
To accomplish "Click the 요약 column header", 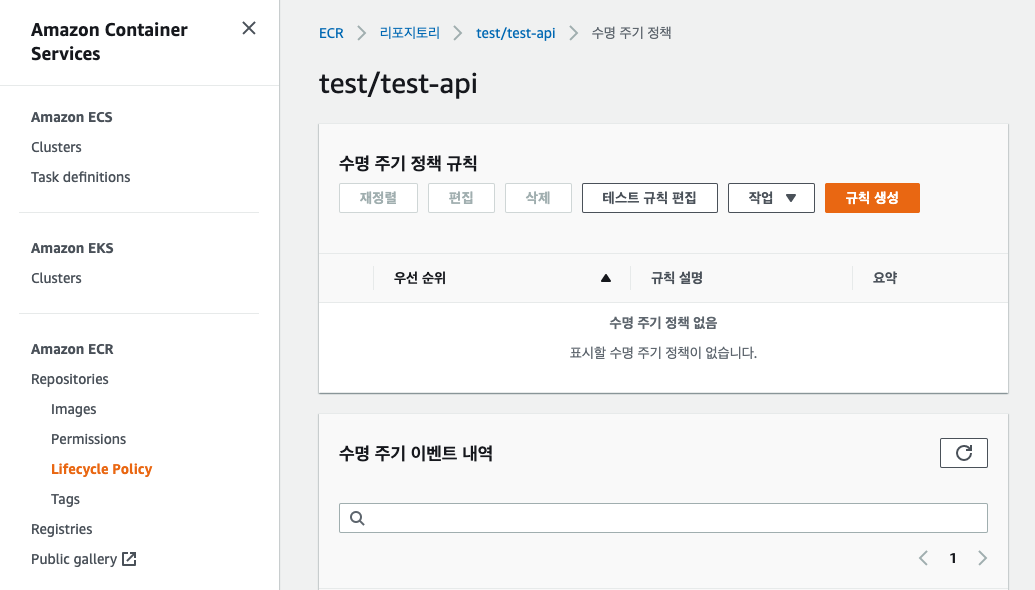I will tap(885, 278).
